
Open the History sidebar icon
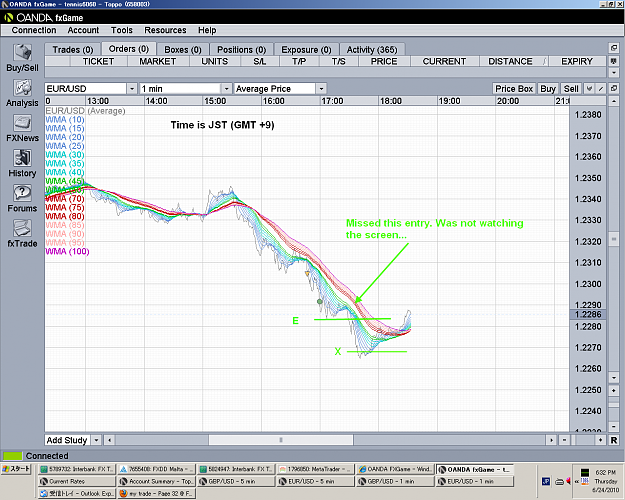click(22, 158)
